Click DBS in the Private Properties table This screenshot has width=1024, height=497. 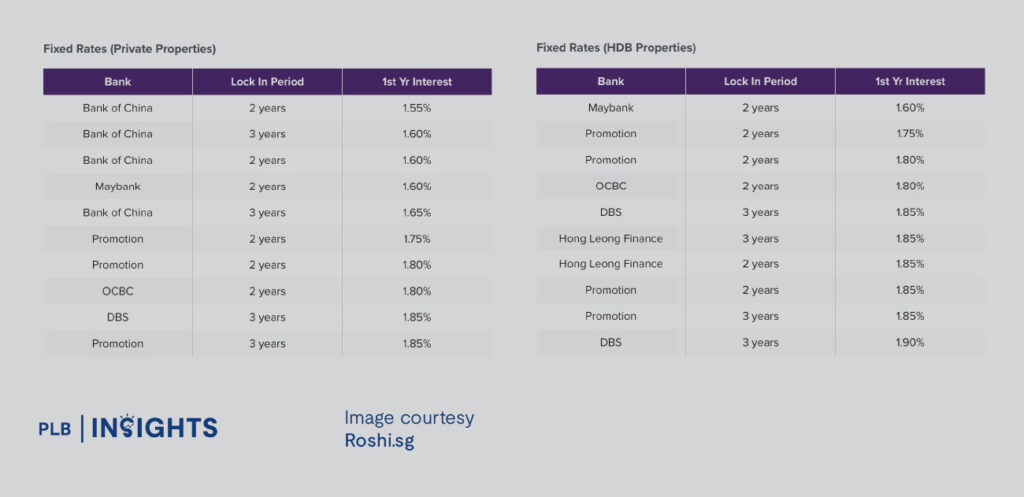[118, 317]
